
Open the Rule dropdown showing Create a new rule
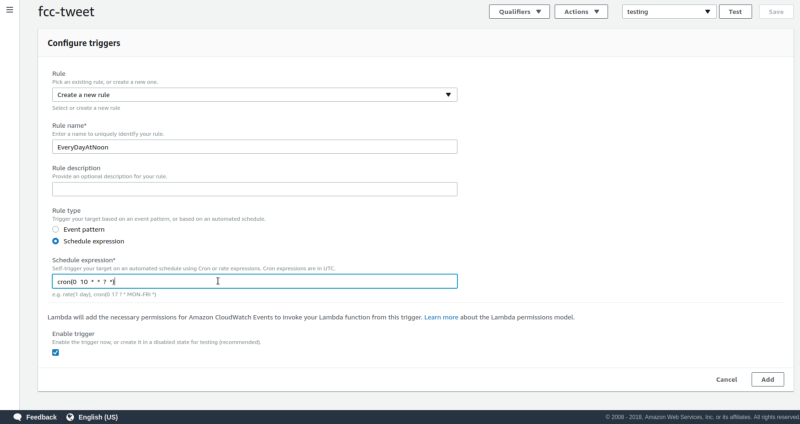tap(255, 95)
